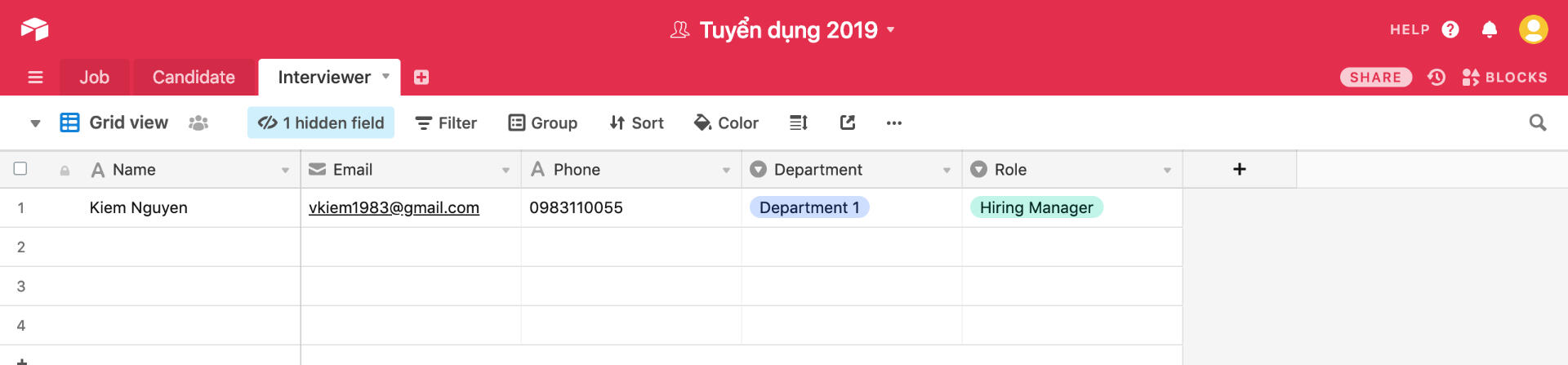Click the SHARE button
The width and height of the screenshot is (1568, 365).
[x=1375, y=78]
